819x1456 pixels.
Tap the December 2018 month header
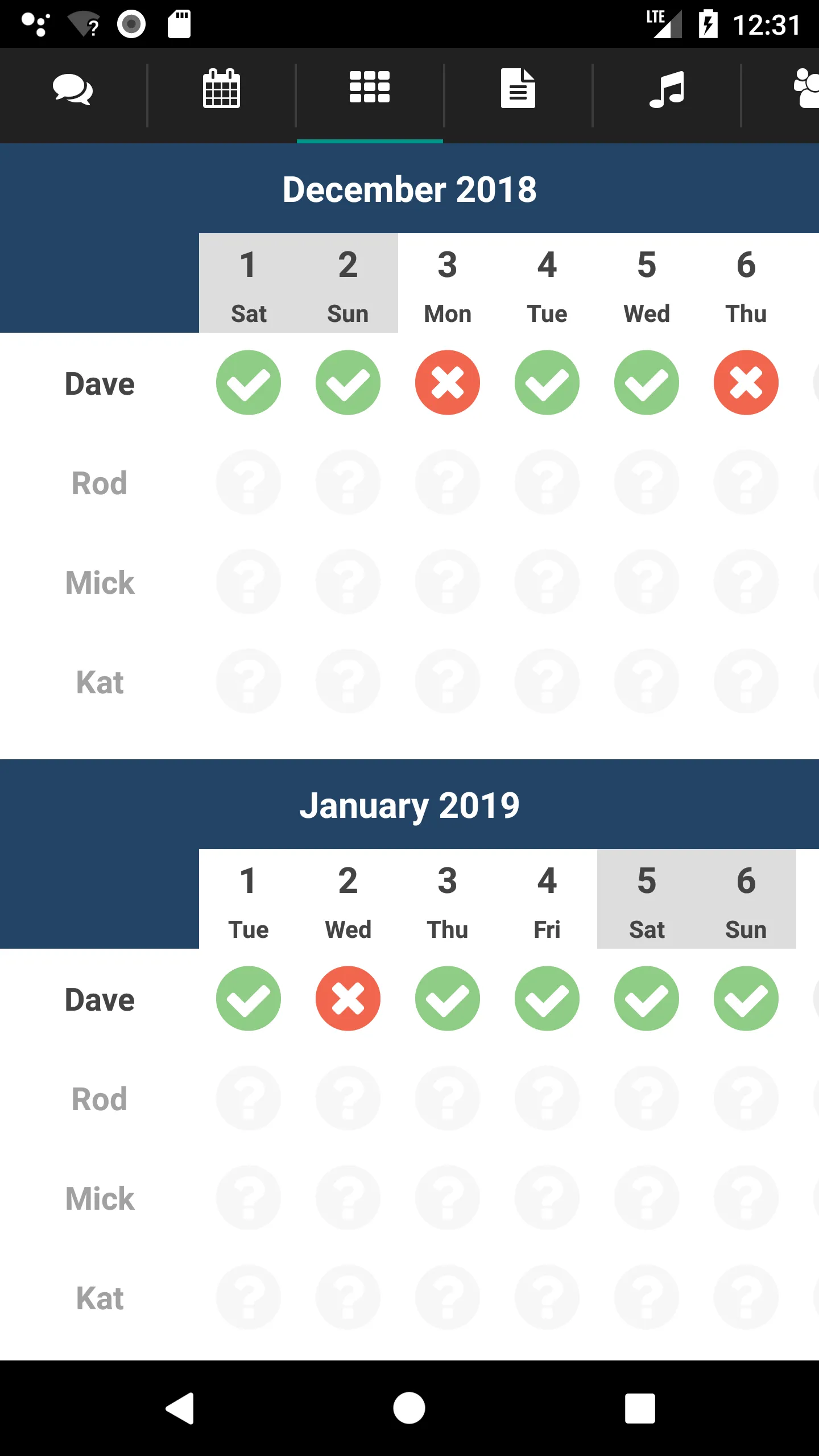click(409, 189)
